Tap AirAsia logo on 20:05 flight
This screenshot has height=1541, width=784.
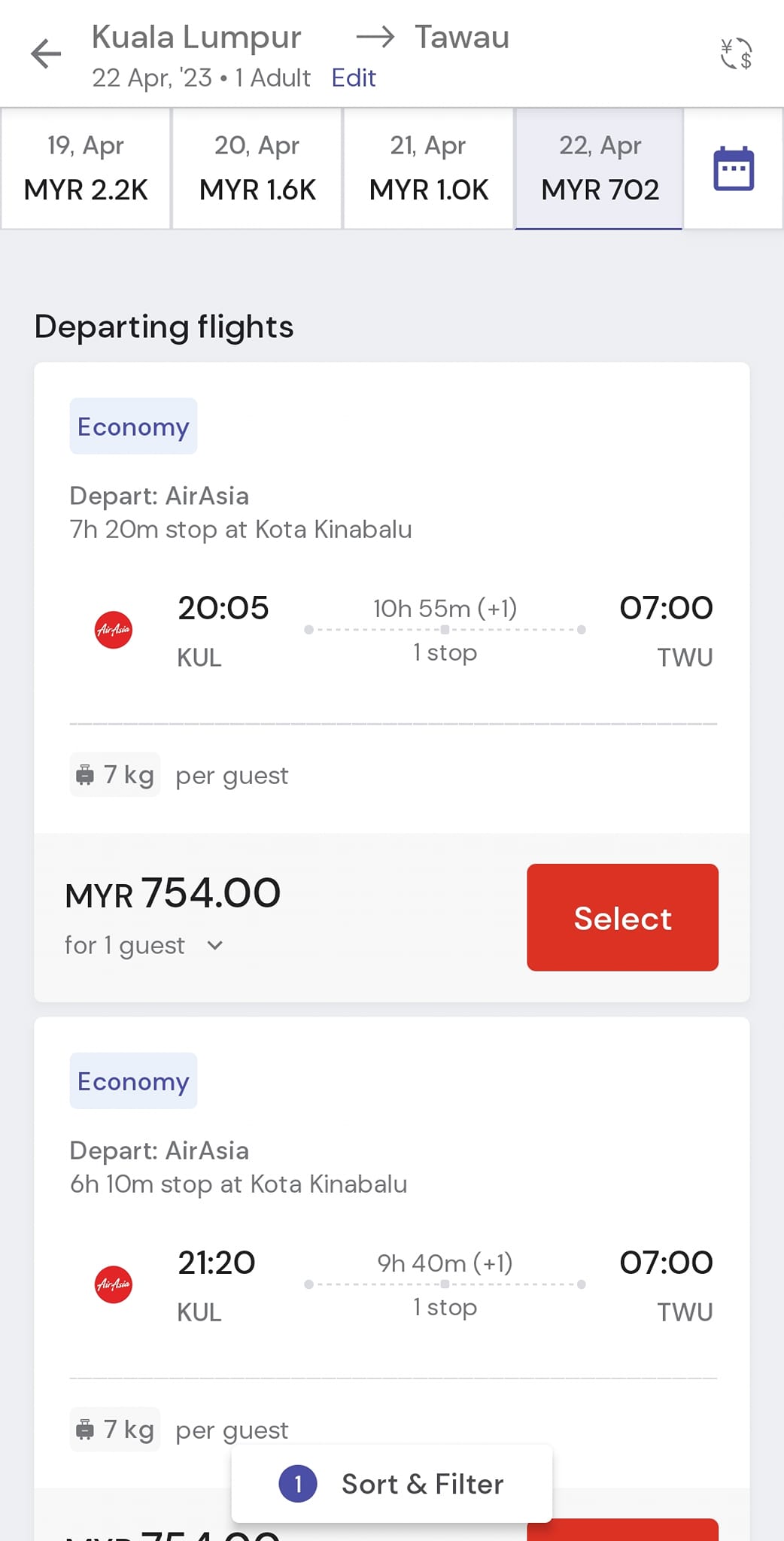[114, 630]
